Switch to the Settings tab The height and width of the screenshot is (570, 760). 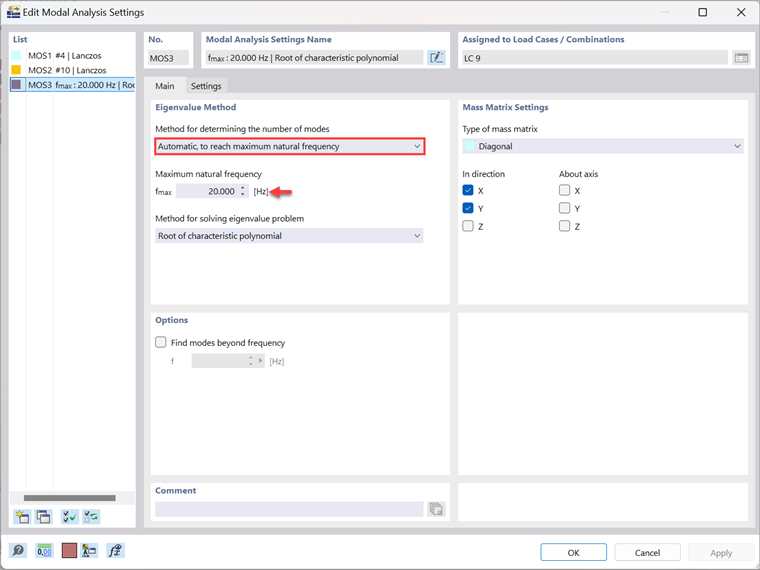pyautogui.click(x=206, y=86)
